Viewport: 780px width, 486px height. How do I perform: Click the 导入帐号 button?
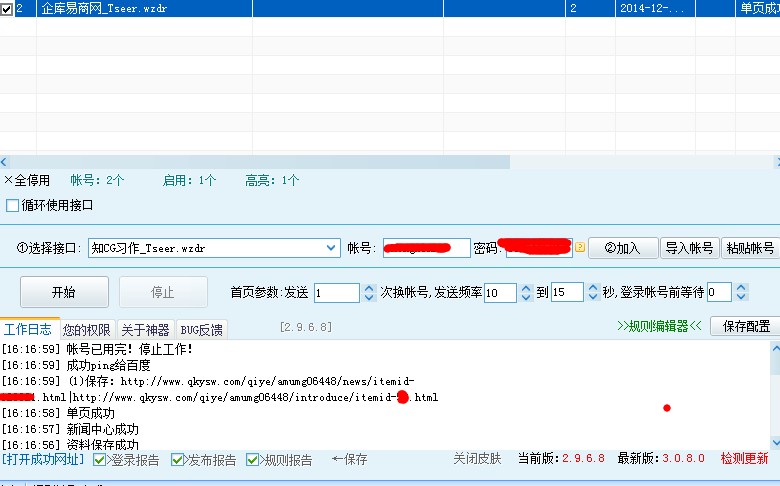click(x=689, y=248)
